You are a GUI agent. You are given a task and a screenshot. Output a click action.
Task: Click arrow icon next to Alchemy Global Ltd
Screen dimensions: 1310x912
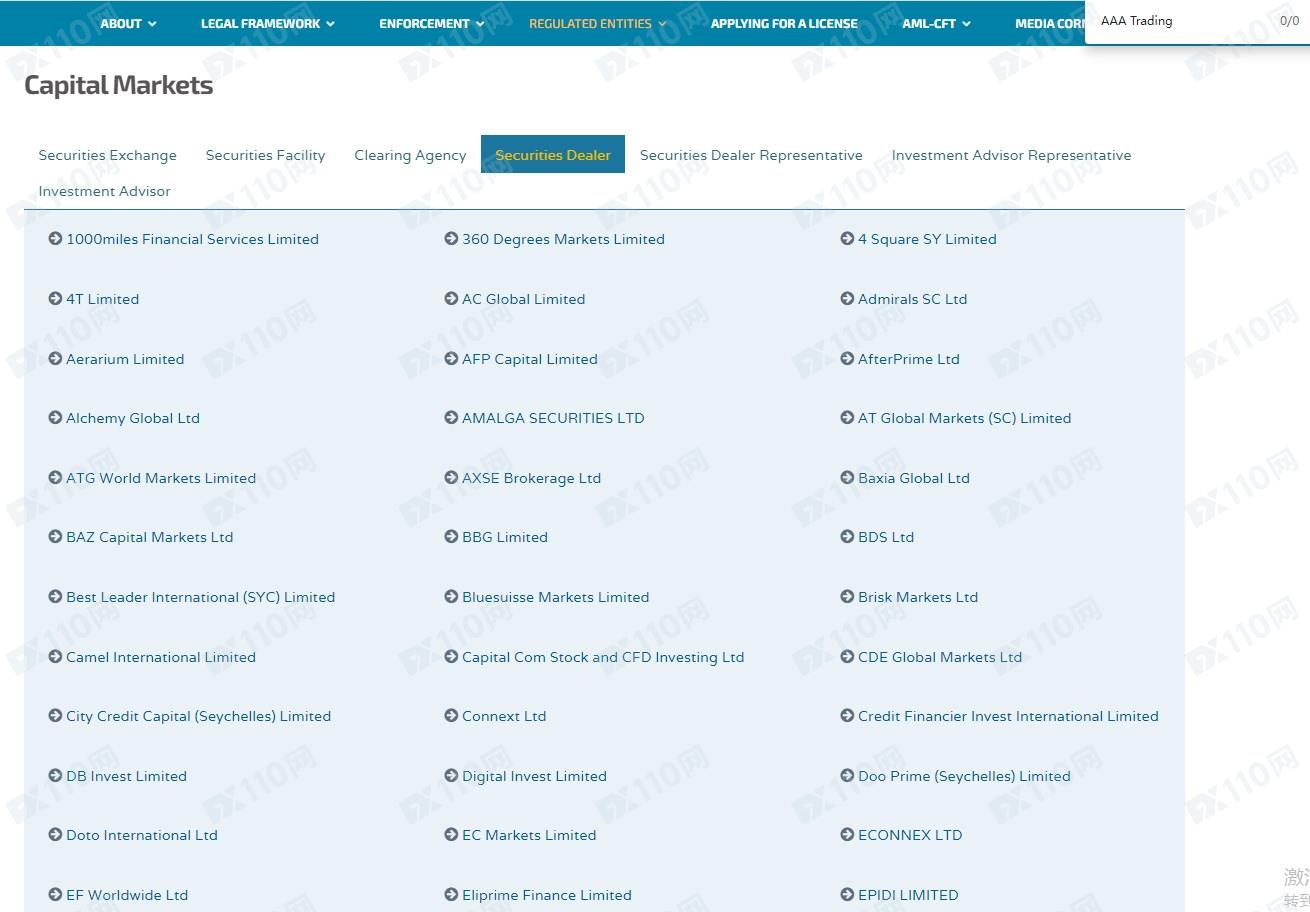[x=55, y=418]
